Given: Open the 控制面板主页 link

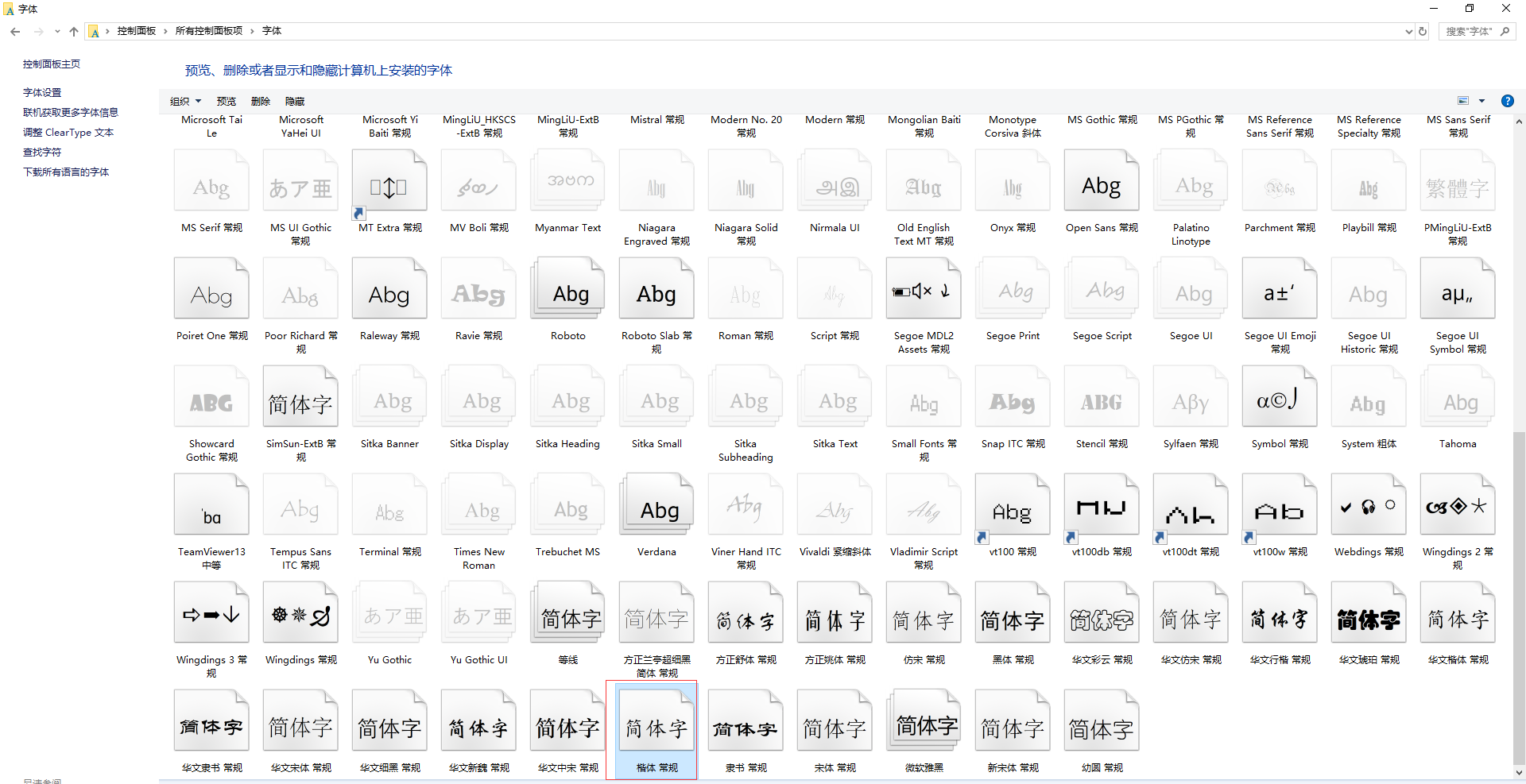Looking at the screenshot, I should (x=52, y=64).
